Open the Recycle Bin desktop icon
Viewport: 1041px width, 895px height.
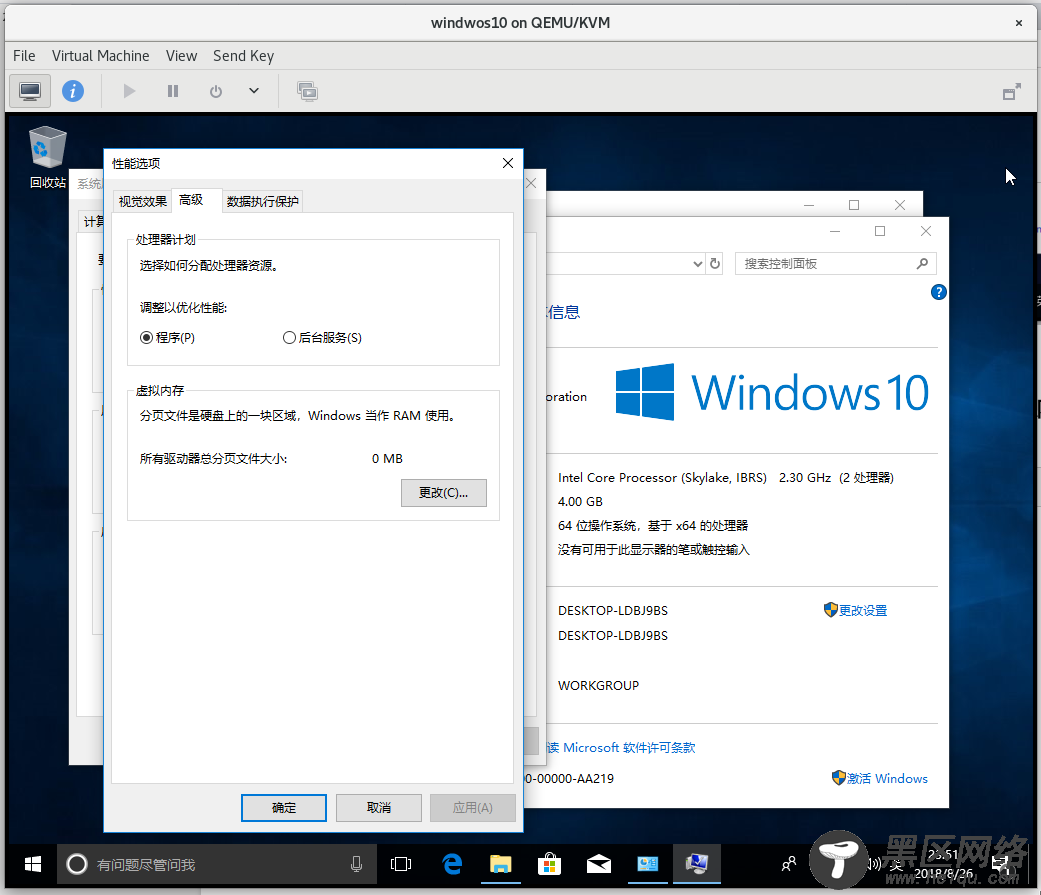[48, 157]
